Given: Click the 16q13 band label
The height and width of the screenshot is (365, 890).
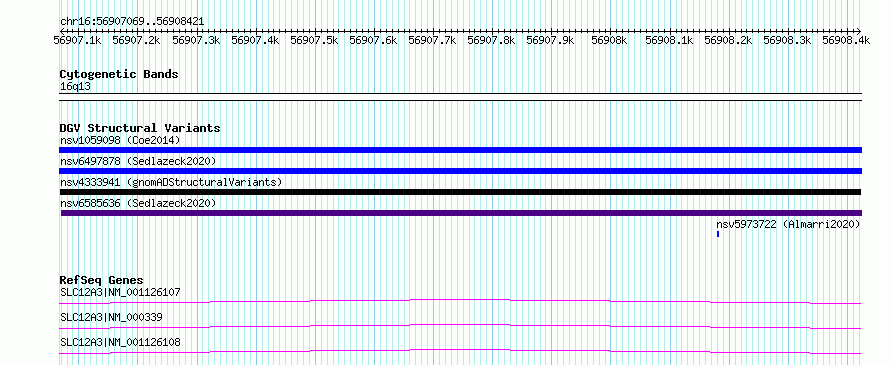Looking at the screenshot, I should [75, 87].
